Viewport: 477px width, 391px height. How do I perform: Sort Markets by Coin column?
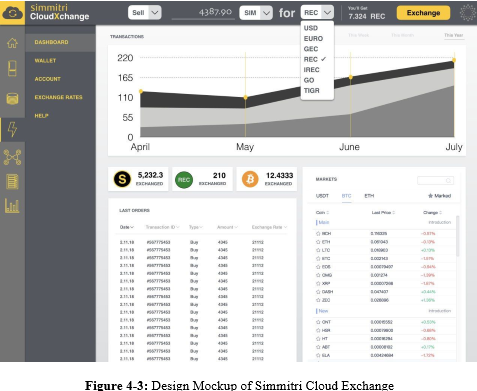(322, 212)
